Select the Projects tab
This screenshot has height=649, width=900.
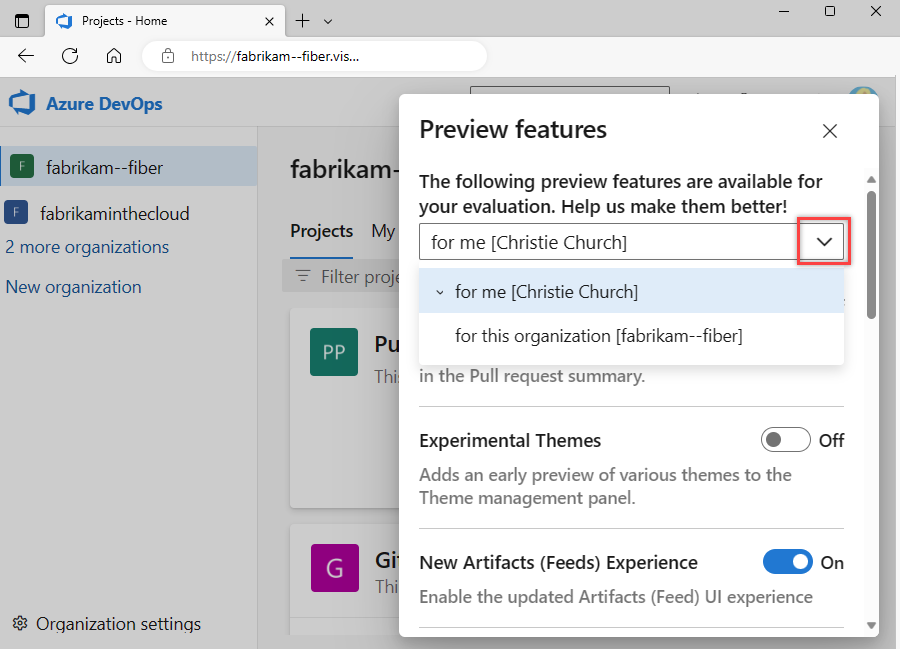point(321,231)
